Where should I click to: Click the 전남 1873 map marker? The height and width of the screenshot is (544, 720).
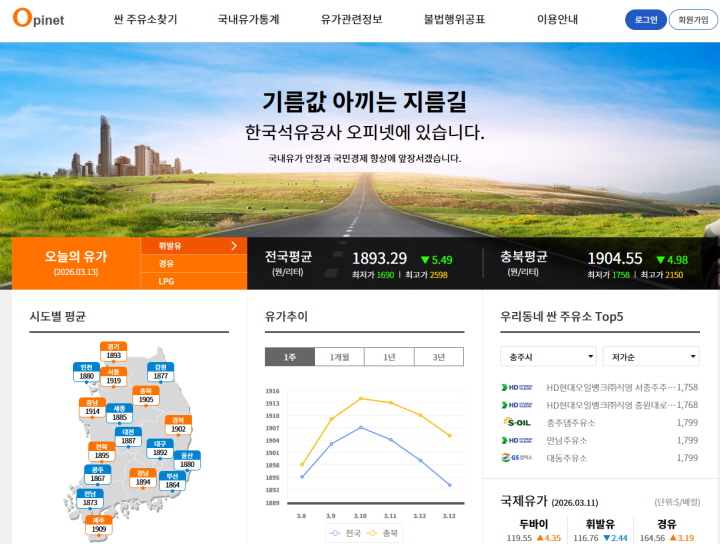90,498
